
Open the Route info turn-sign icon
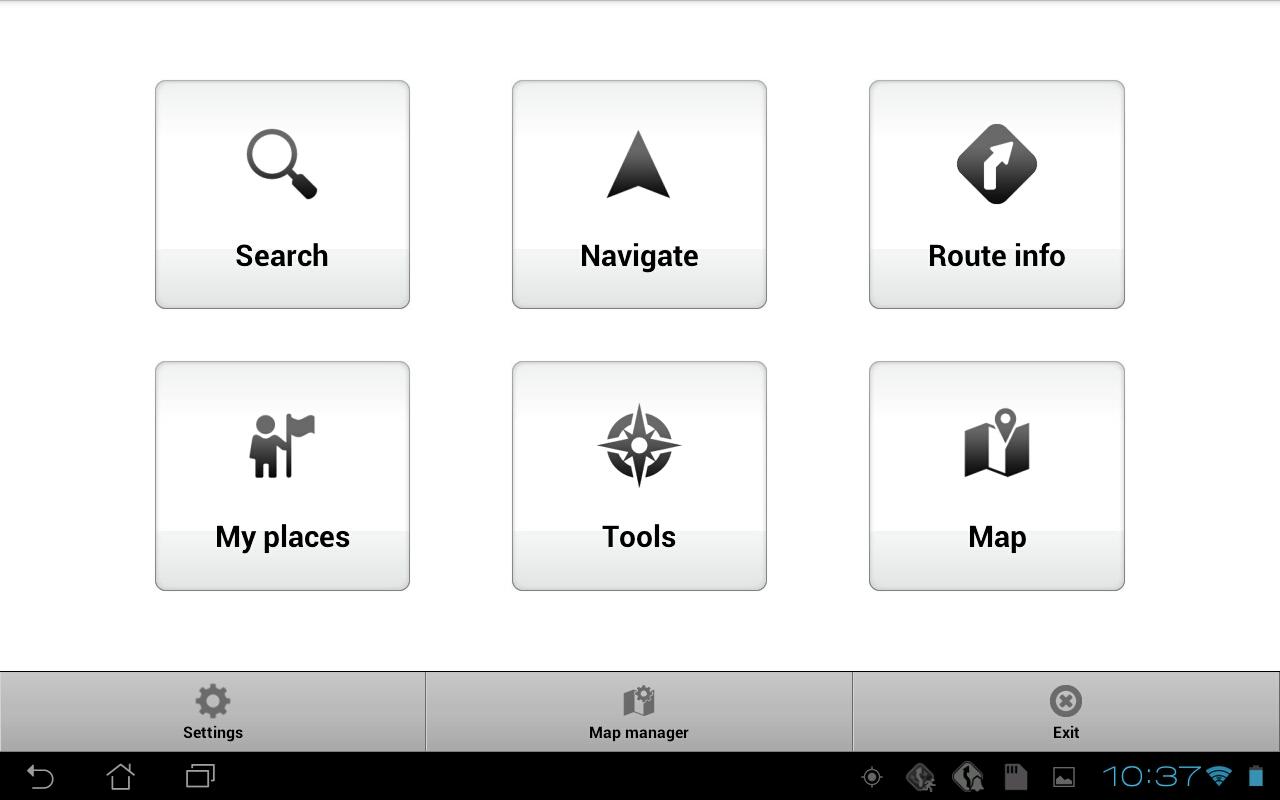(997, 164)
